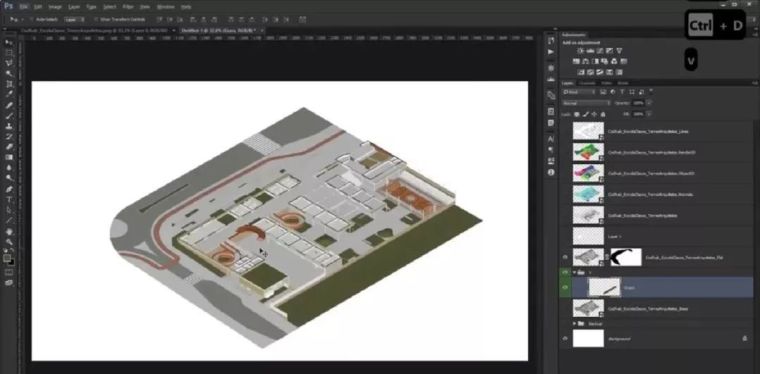
Task: Click the Fill value field
Action: 639,114
